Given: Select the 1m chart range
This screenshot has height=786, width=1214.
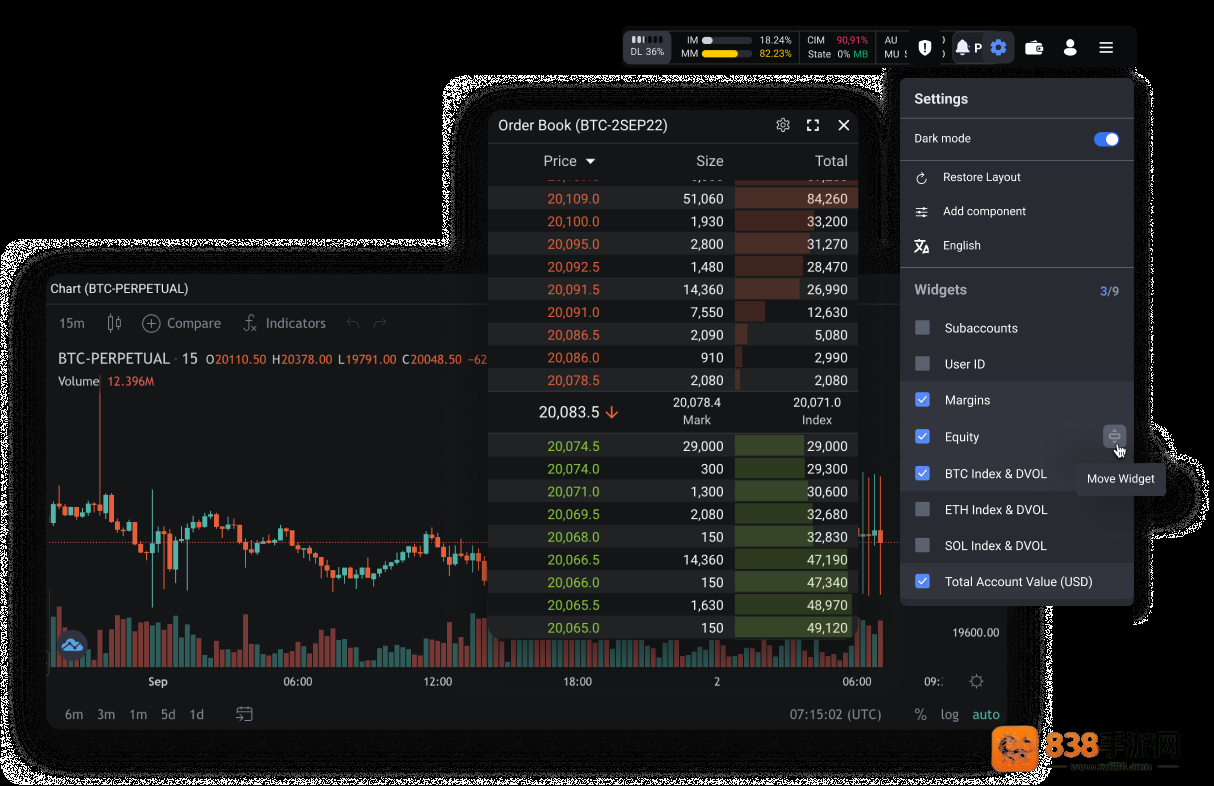Looking at the screenshot, I should [x=138, y=714].
